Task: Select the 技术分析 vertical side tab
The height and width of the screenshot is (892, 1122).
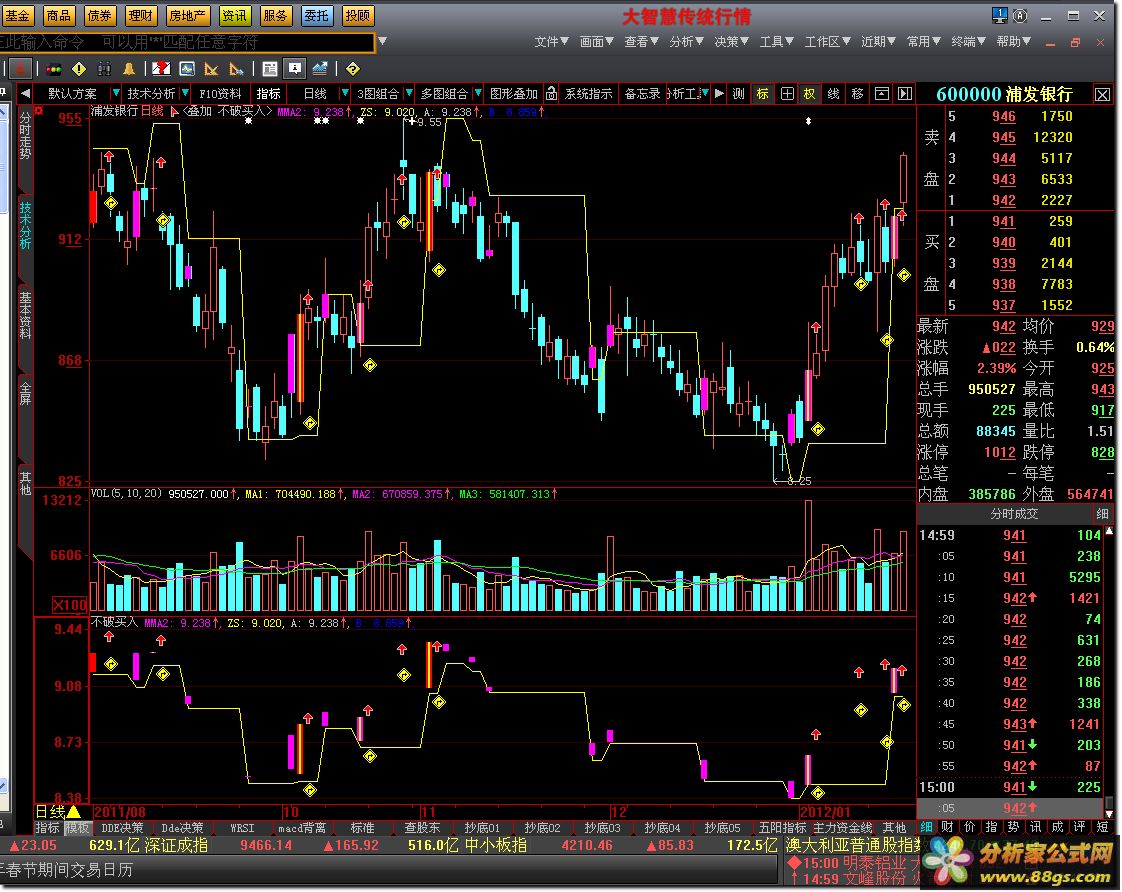Action: 25,225
